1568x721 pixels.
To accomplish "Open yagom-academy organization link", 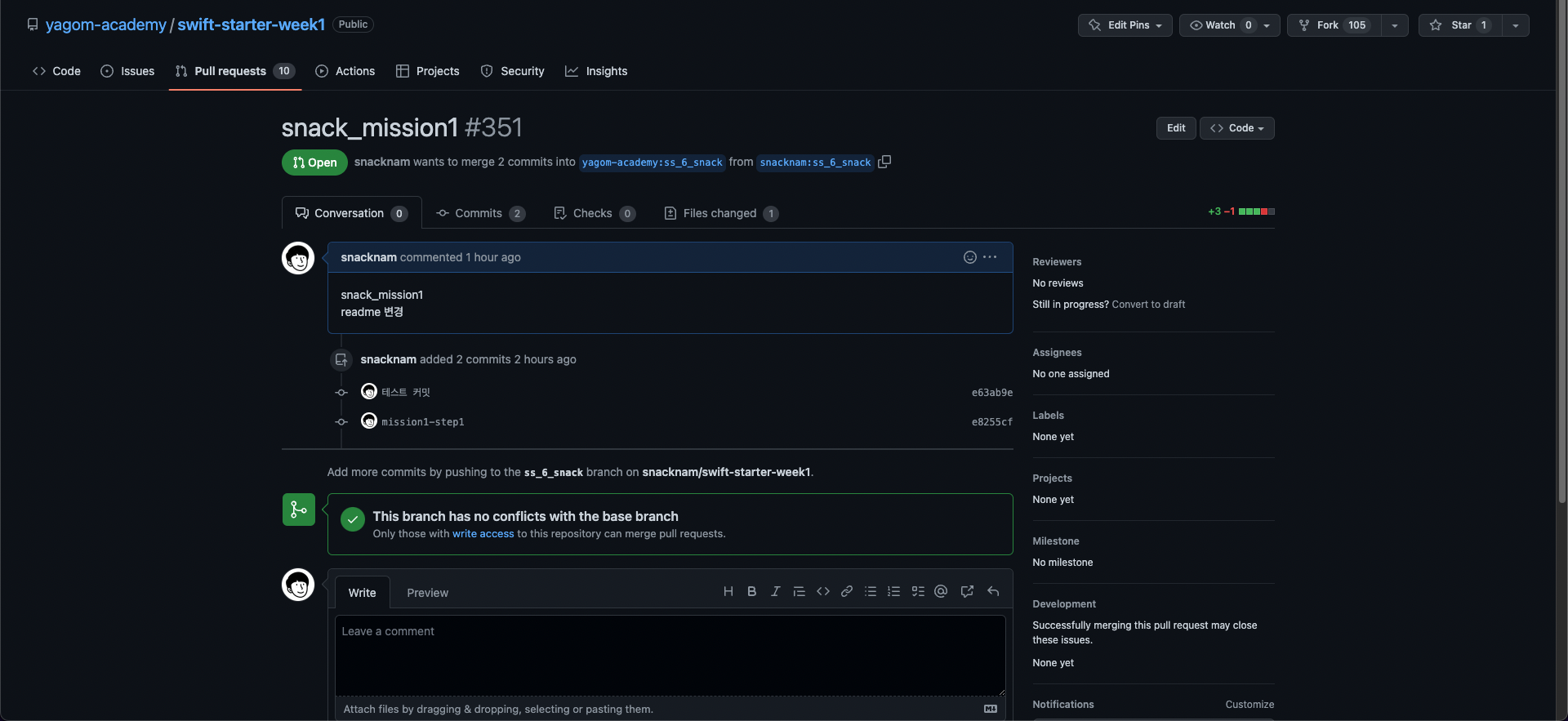I will point(105,24).
